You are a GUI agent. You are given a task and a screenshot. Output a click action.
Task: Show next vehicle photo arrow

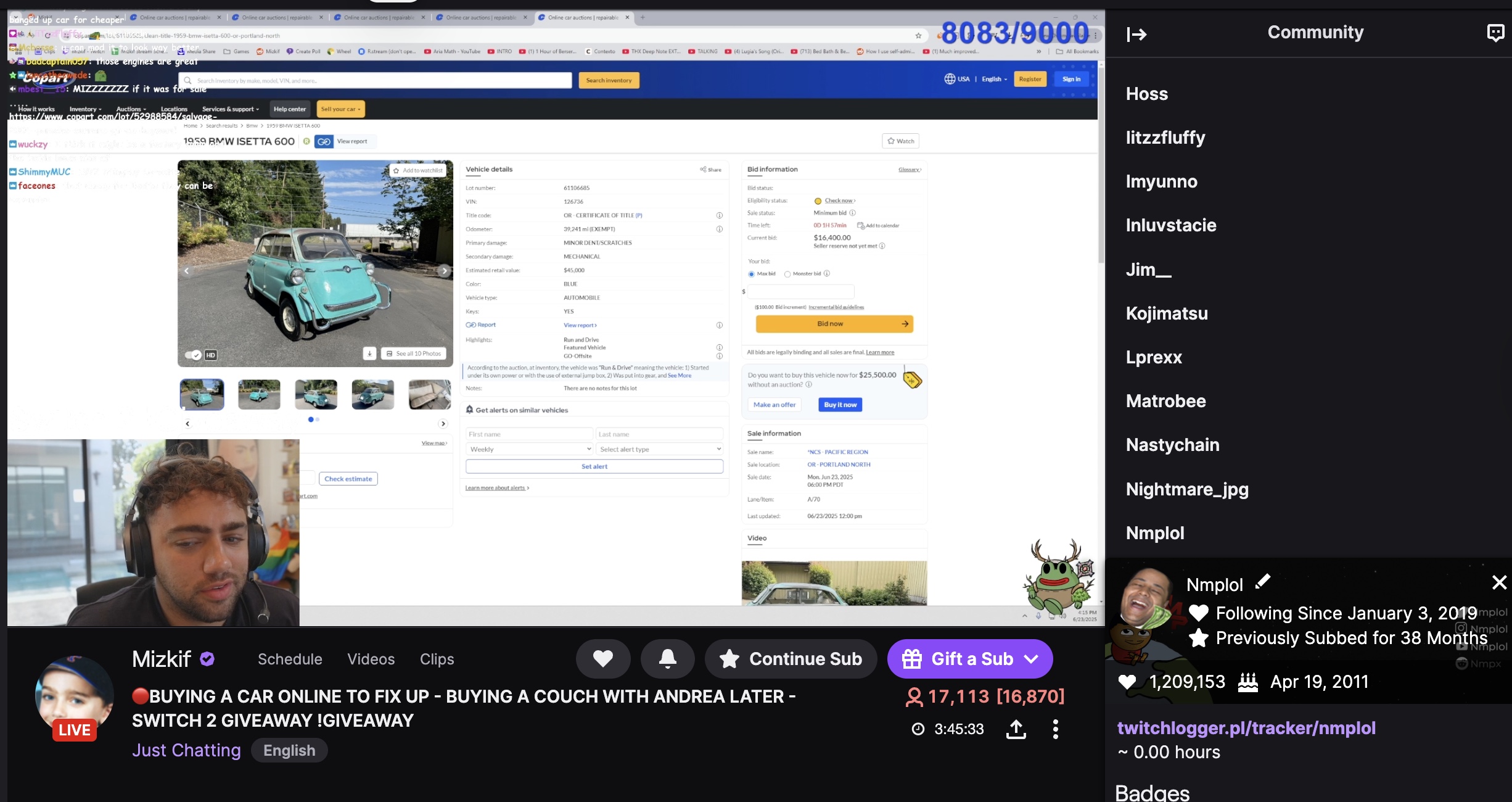[444, 271]
